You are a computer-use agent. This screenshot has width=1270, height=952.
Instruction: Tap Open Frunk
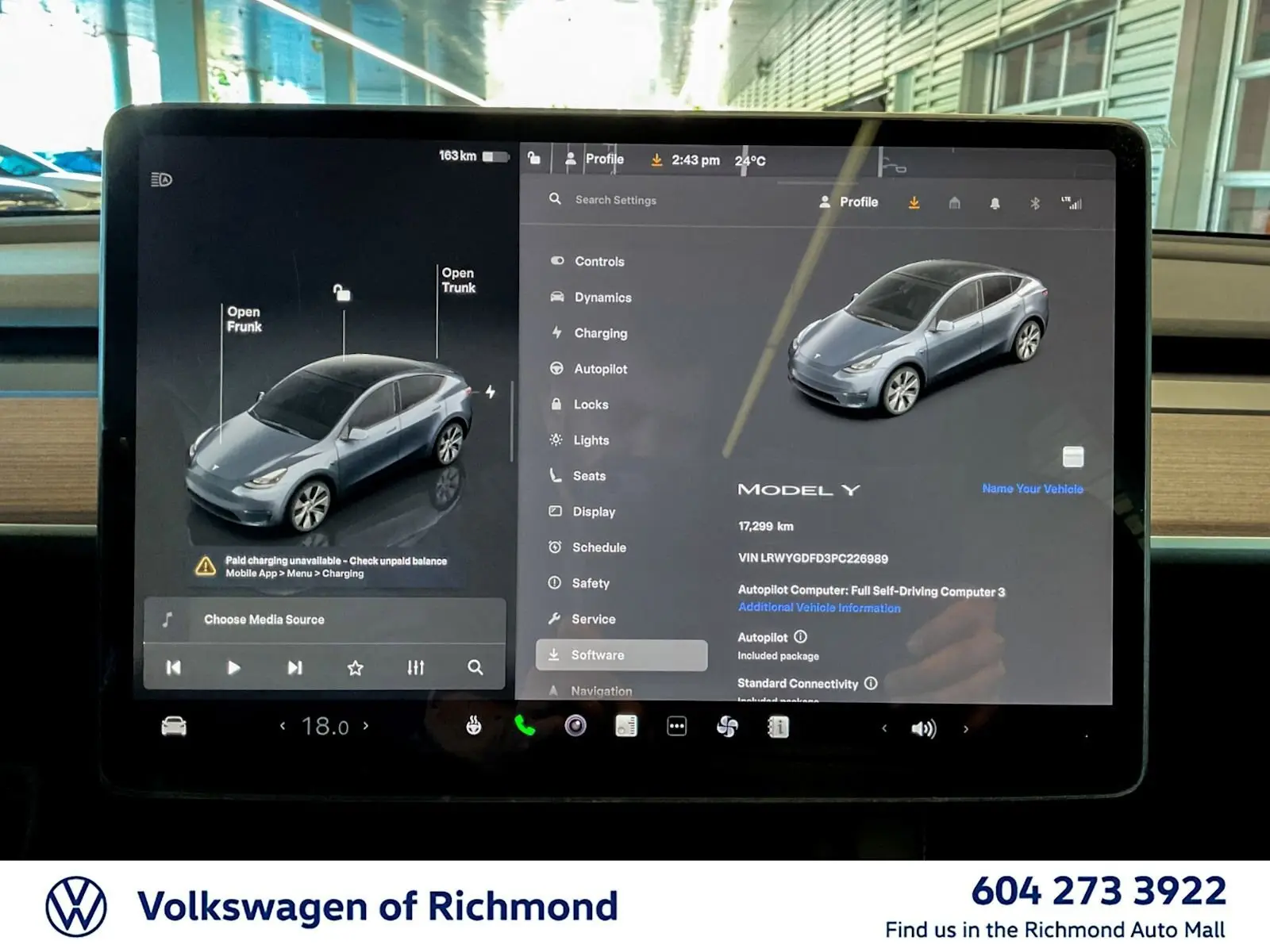(244, 319)
